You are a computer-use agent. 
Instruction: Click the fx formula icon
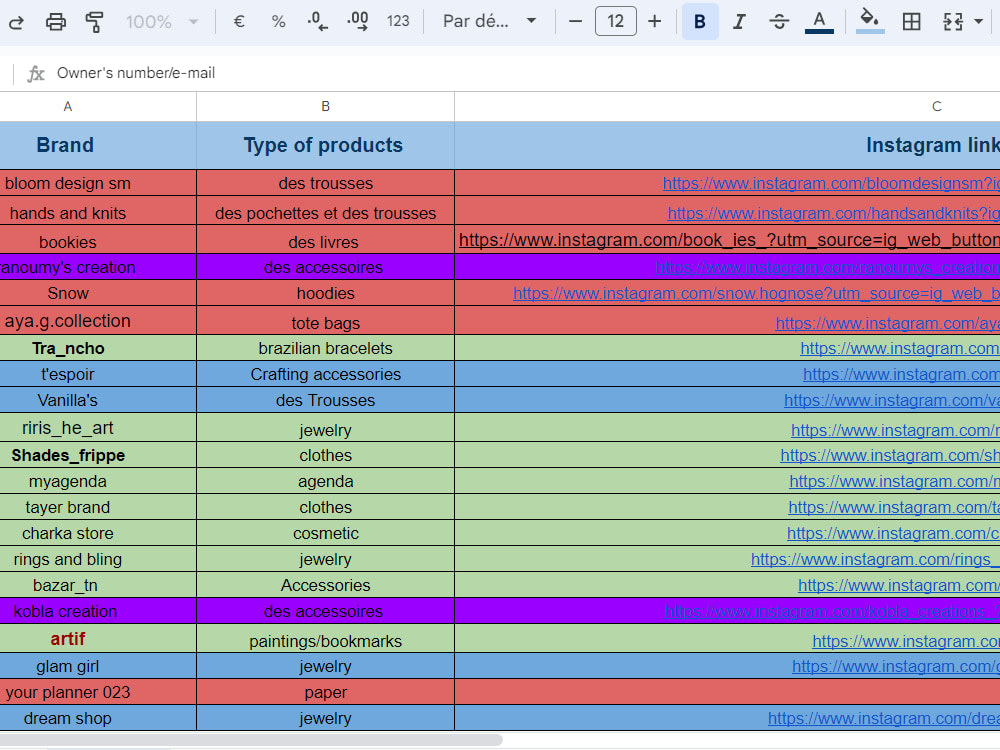36,73
